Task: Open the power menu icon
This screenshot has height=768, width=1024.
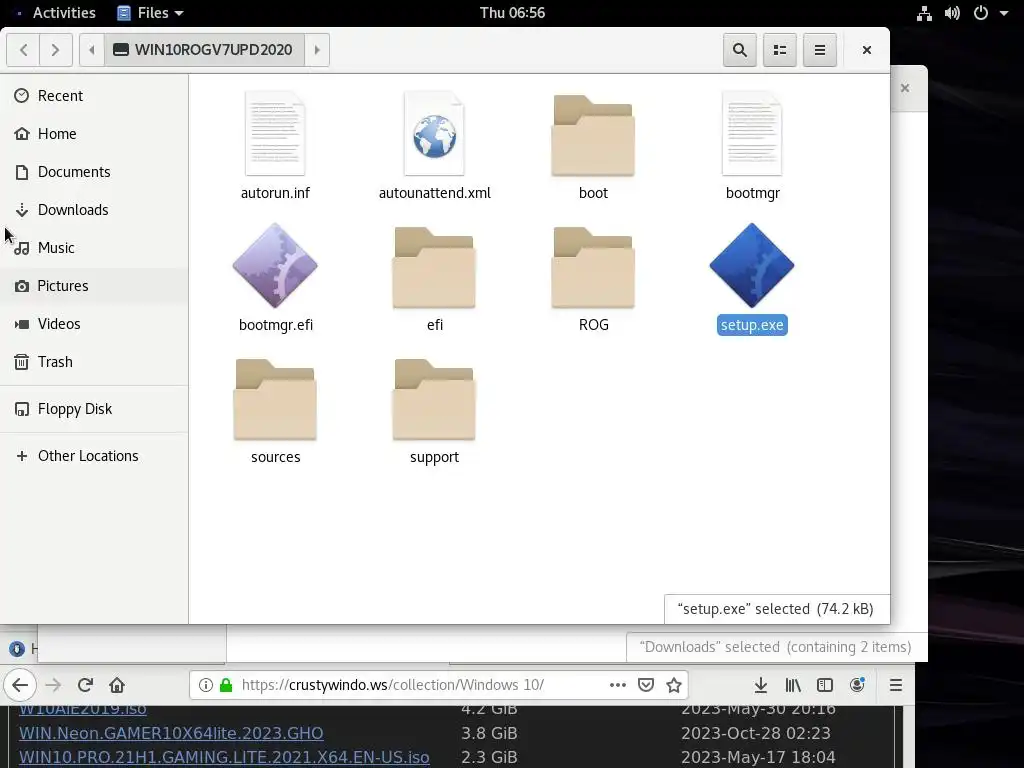Action: [981, 13]
